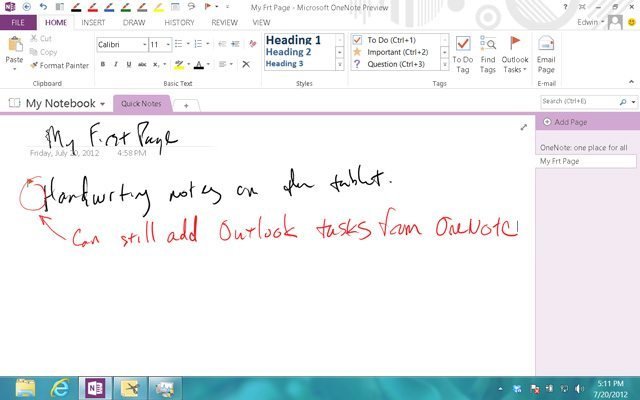Viewport: 640px width, 400px height.
Task: Select the yellow text highlight color button
Action: pos(179,64)
